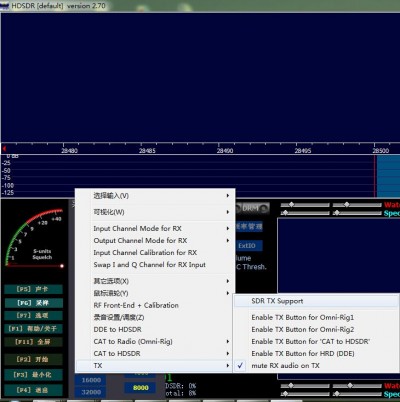Select the 16000 sample rate button

(x=91, y=380)
